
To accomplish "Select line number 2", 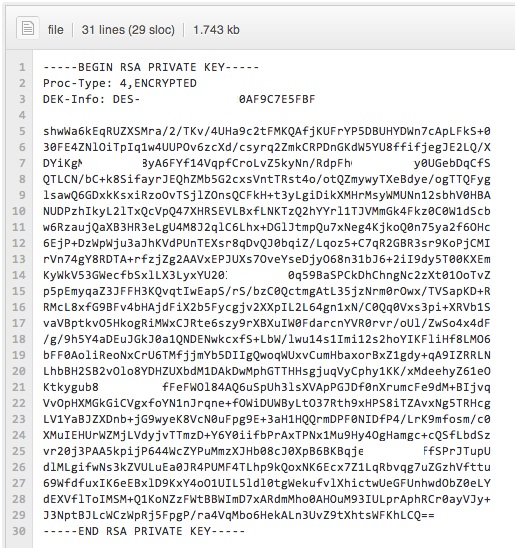I will pyautogui.click(x=22, y=83).
